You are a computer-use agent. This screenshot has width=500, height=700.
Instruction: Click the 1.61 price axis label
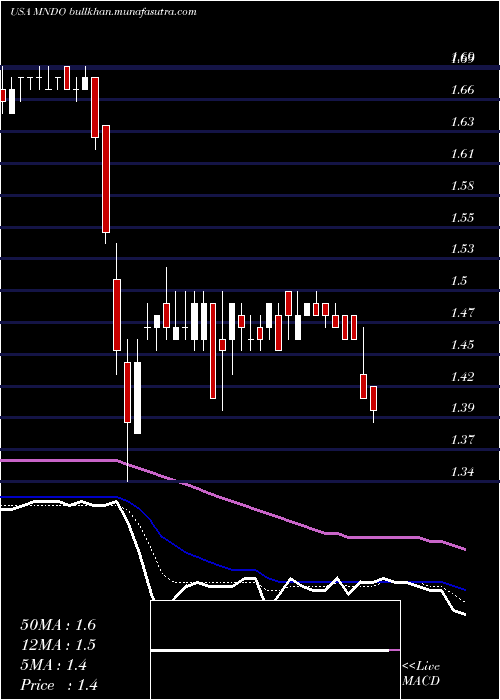pos(462,154)
